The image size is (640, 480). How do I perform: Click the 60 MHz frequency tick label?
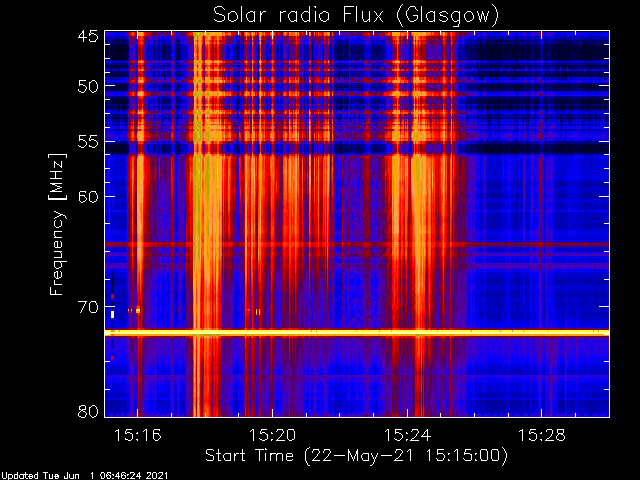pos(88,197)
